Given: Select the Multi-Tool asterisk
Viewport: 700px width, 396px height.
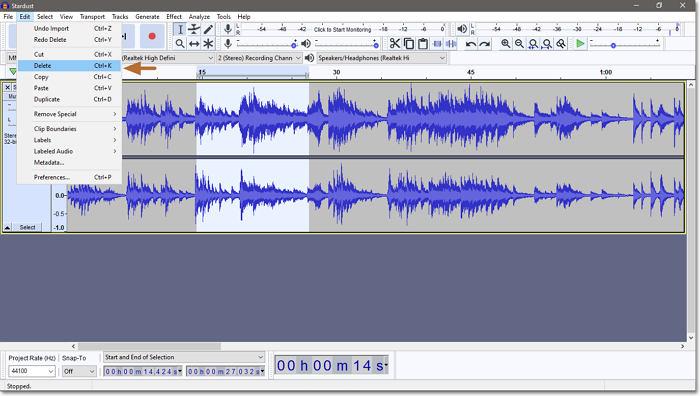Looking at the screenshot, I should click(208, 44).
